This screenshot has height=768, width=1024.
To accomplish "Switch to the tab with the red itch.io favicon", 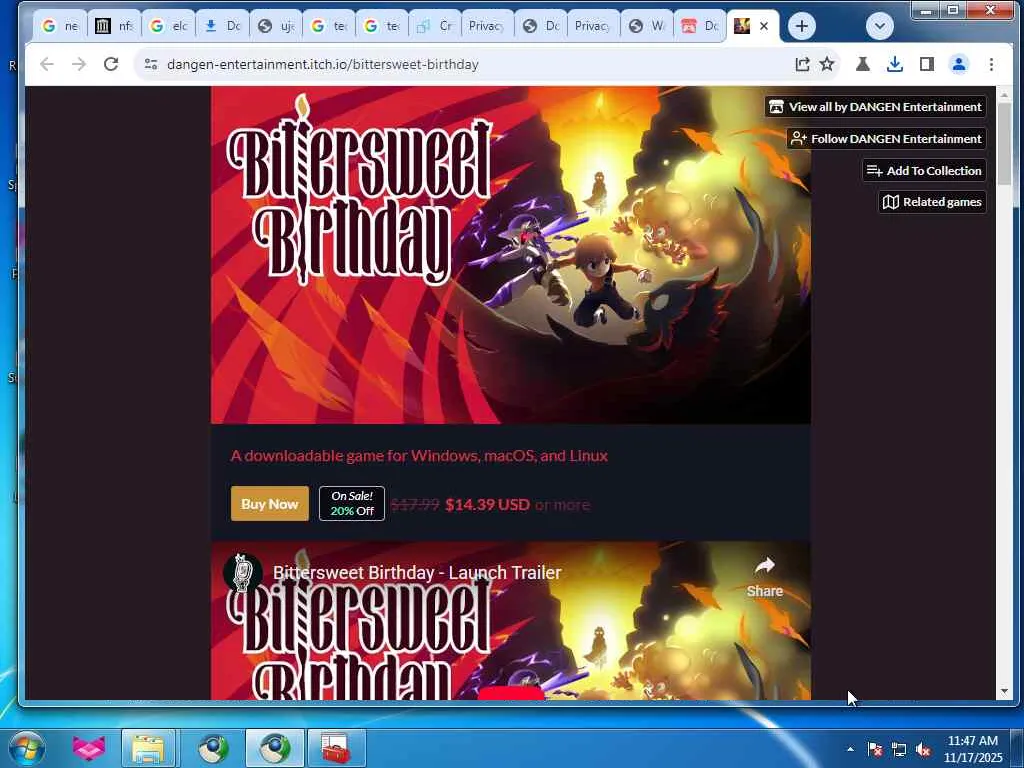I will [700, 26].
